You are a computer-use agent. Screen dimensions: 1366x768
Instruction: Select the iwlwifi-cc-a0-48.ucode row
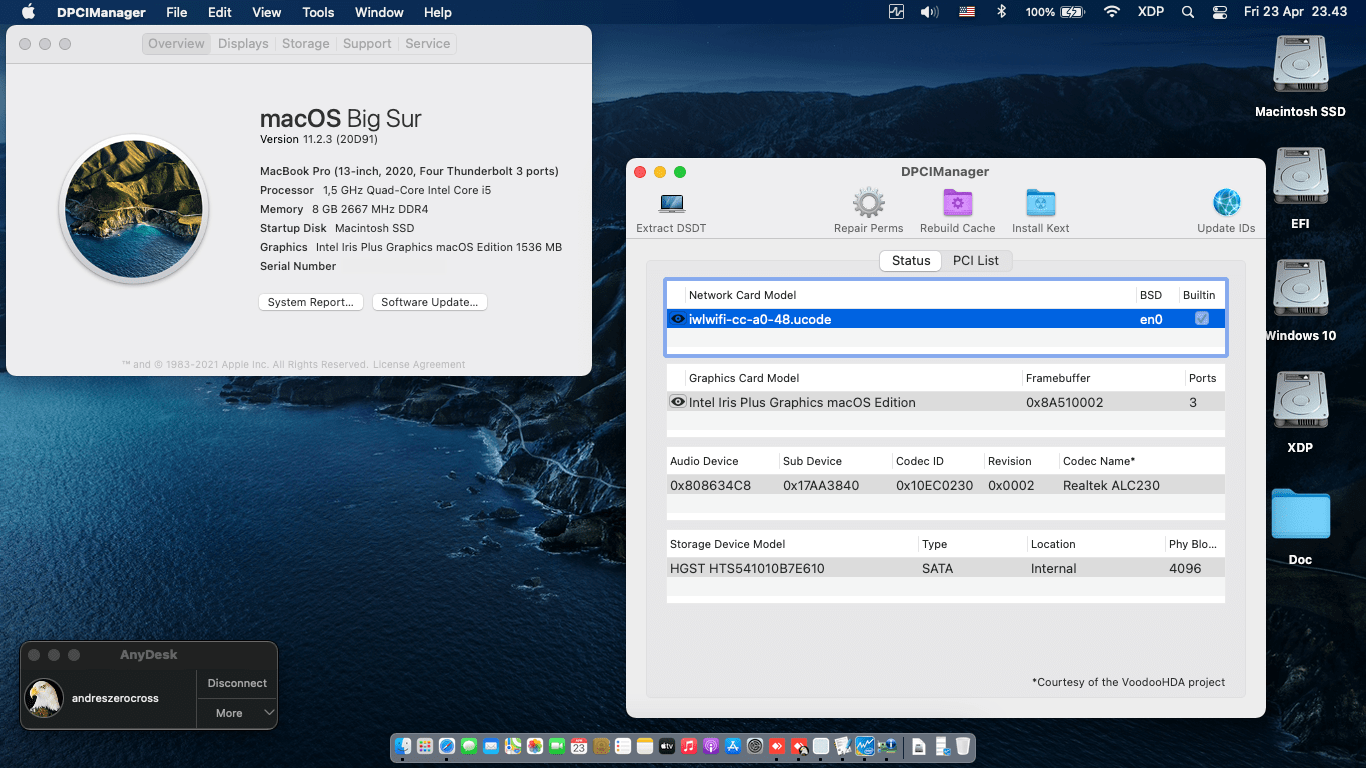click(x=946, y=319)
